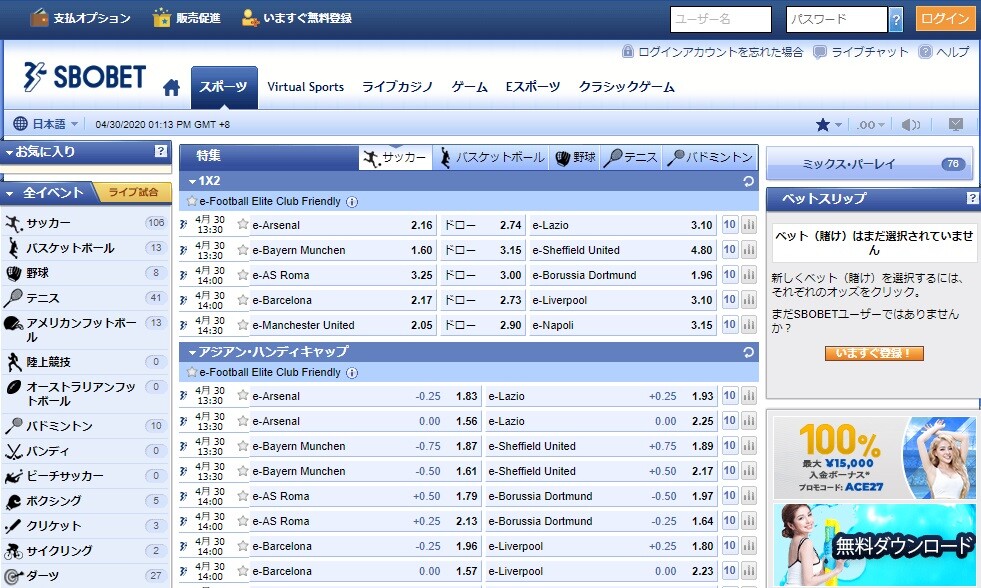Open info icon for 1X2 Elite Club Friendly

click(352, 201)
